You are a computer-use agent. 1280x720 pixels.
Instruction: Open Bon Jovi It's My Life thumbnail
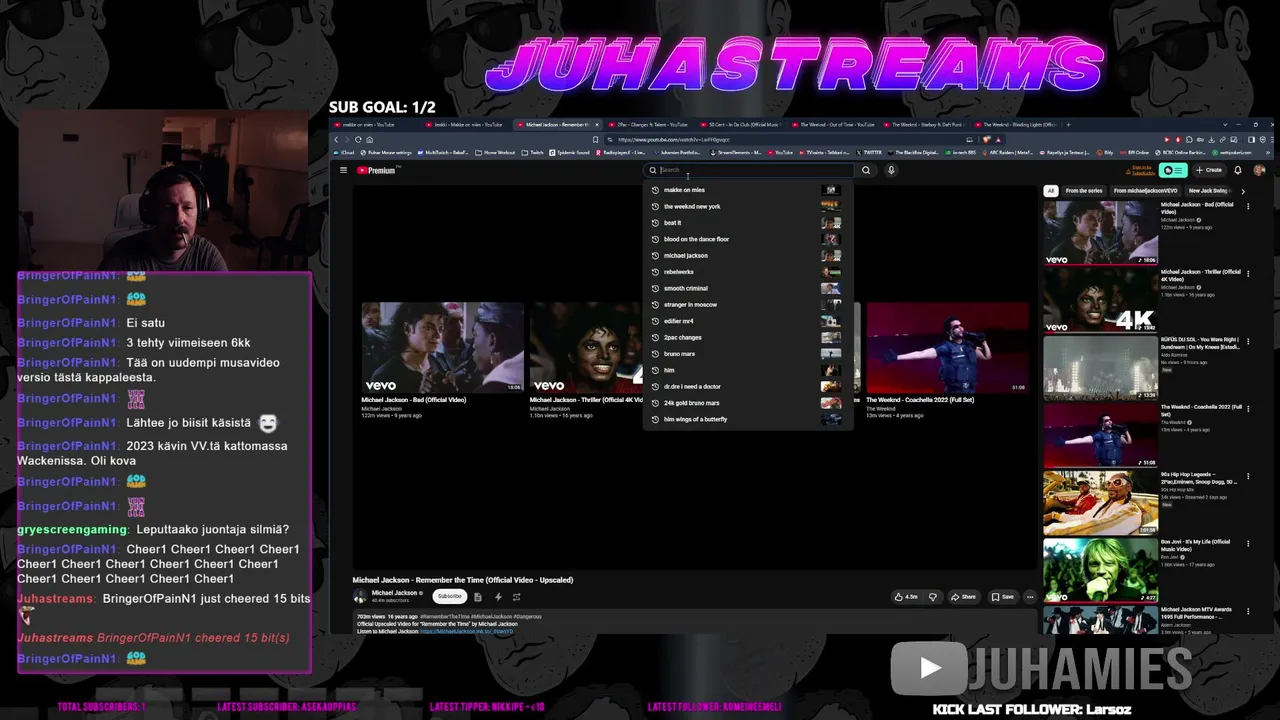[x=1100, y=570]
